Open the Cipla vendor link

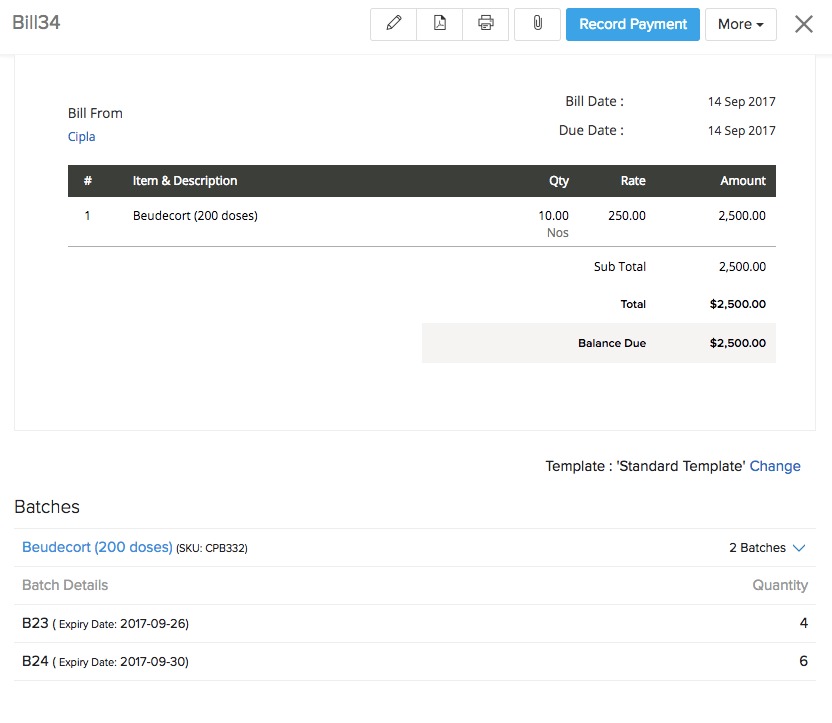pyautogui.click(x=82, y=137)
